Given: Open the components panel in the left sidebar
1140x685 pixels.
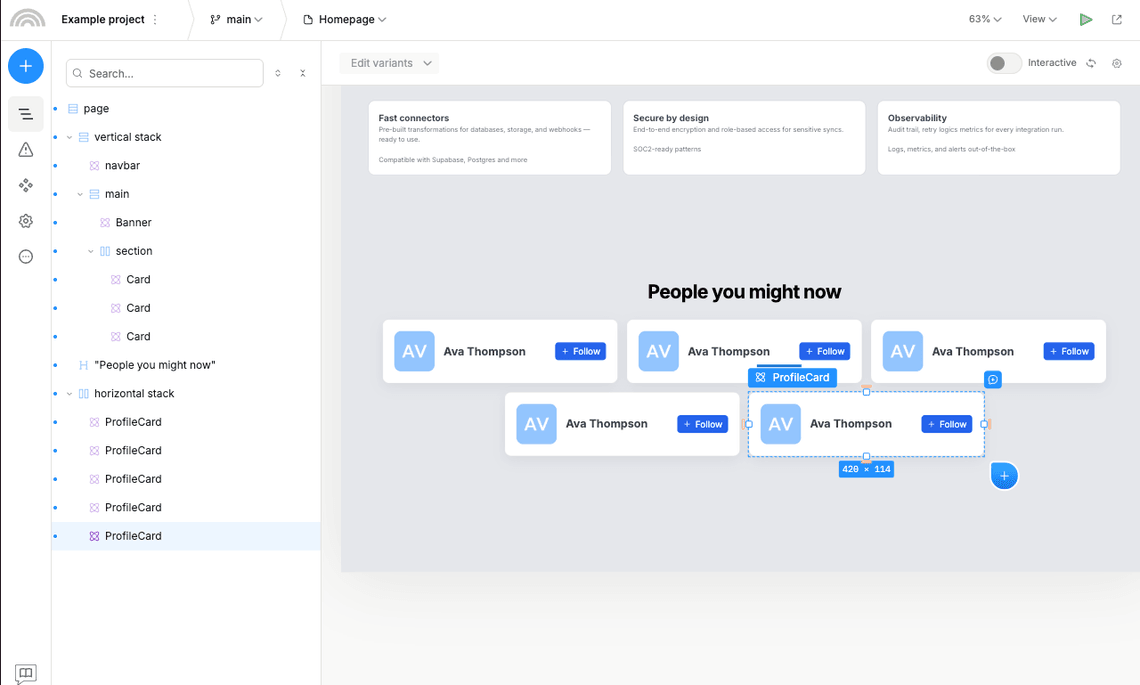Looking at the screenshot, I should pos(25,185).
